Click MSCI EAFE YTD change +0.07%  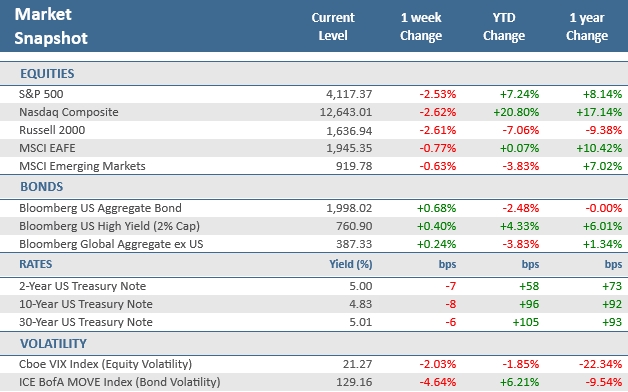point(519,148)
